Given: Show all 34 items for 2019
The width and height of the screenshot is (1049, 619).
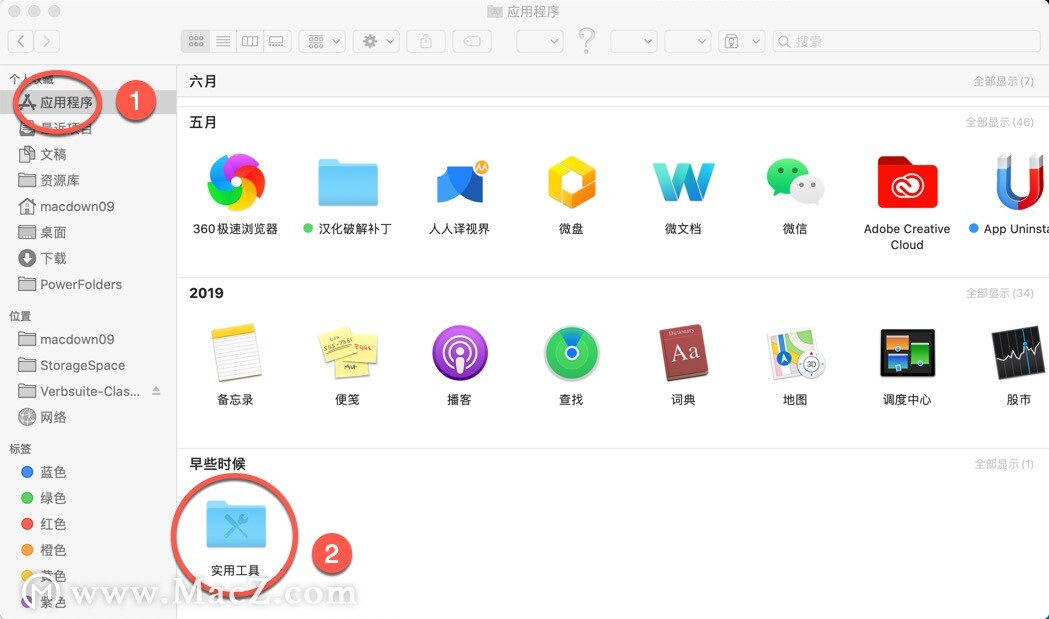Looking at the screenshot, I should click(x=999, y=293).
